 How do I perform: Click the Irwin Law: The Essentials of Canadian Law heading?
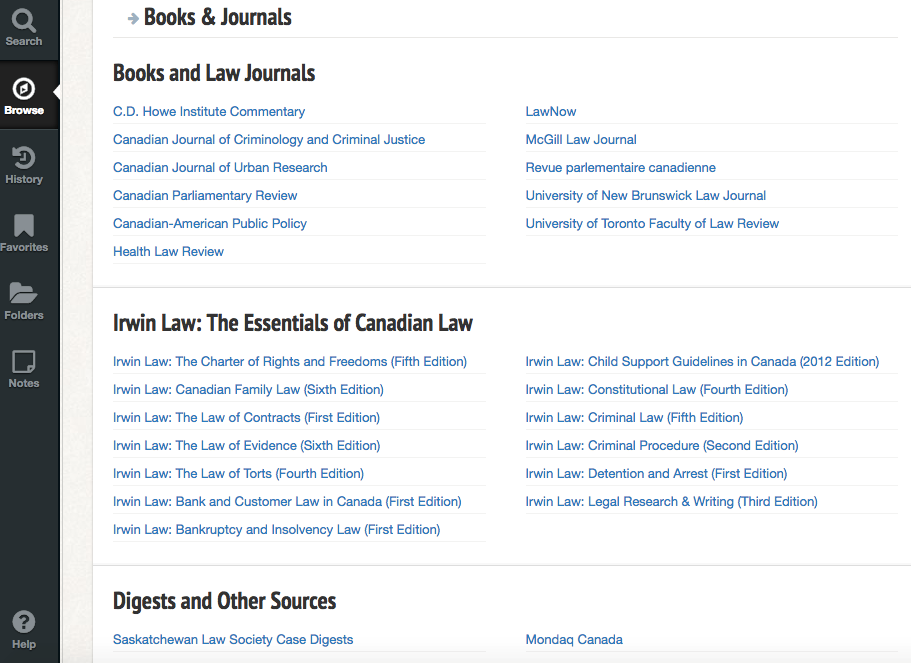[293, 323]
